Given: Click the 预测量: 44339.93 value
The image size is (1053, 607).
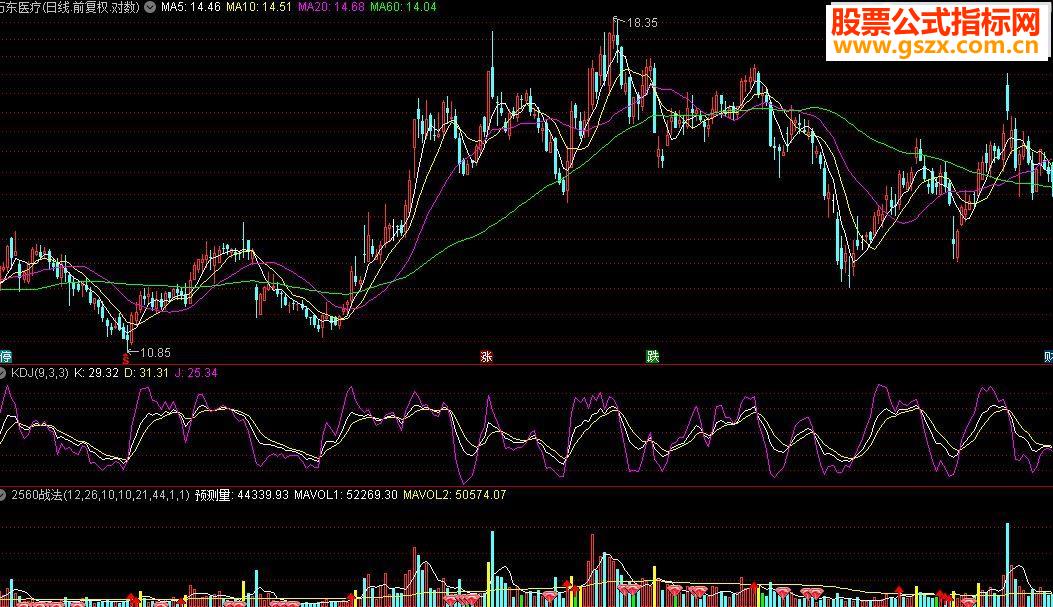Looking at the screenshot, I should click(x=242, y=495).
